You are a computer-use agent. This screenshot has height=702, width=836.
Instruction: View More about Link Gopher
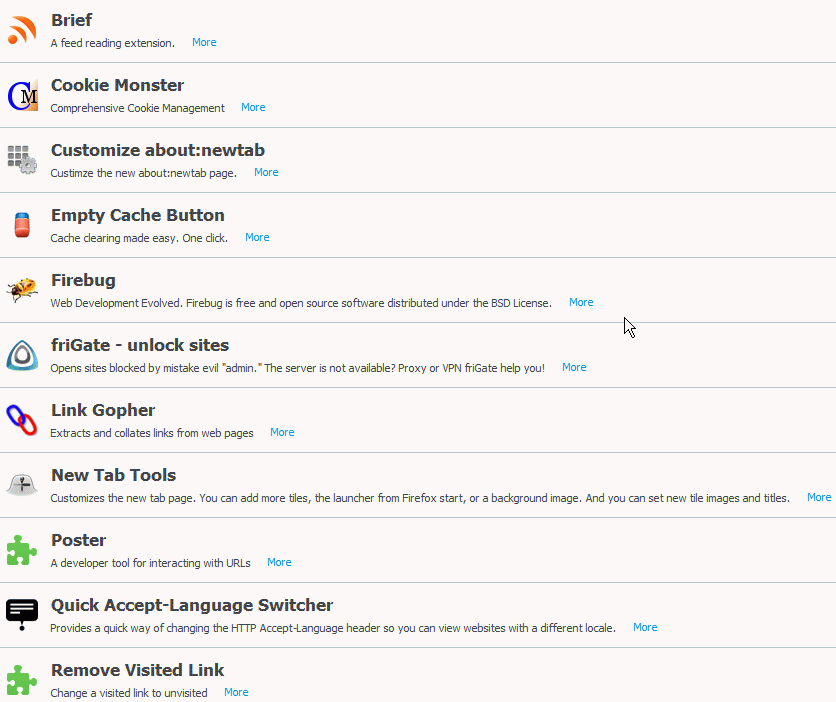tap(282, 432)
